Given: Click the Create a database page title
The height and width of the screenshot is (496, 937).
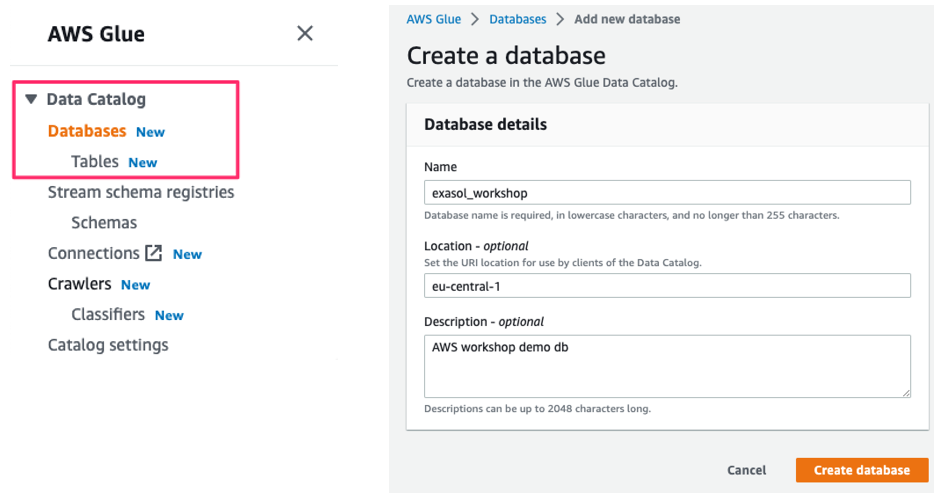Looking at the screenshot, I should click(x=506, y=56).
